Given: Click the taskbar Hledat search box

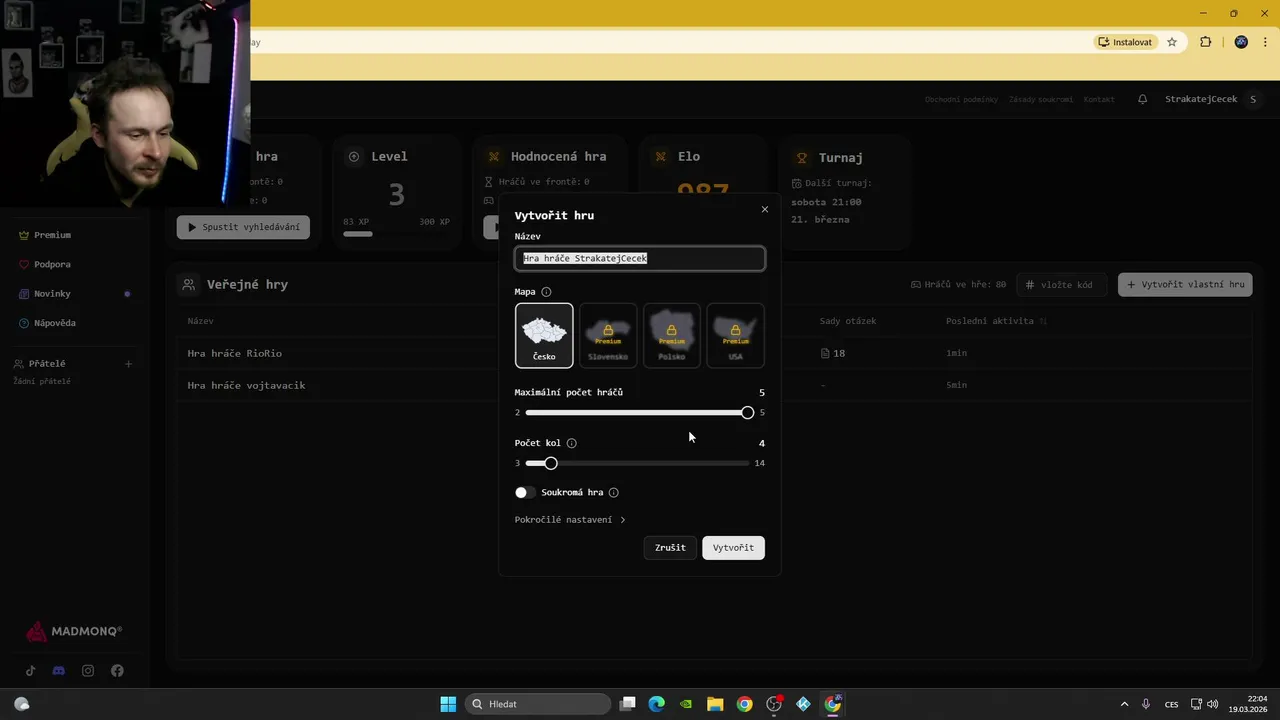Looking at the screenshot, I should pos(538,704).
